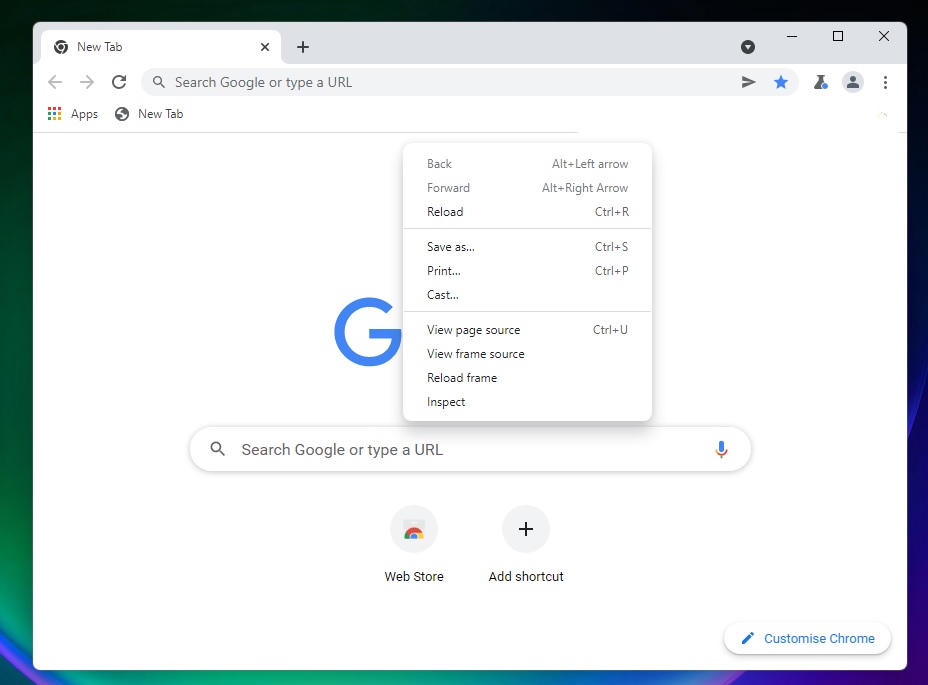
Task: Choose View page source
Action: (x=473, y=329)
